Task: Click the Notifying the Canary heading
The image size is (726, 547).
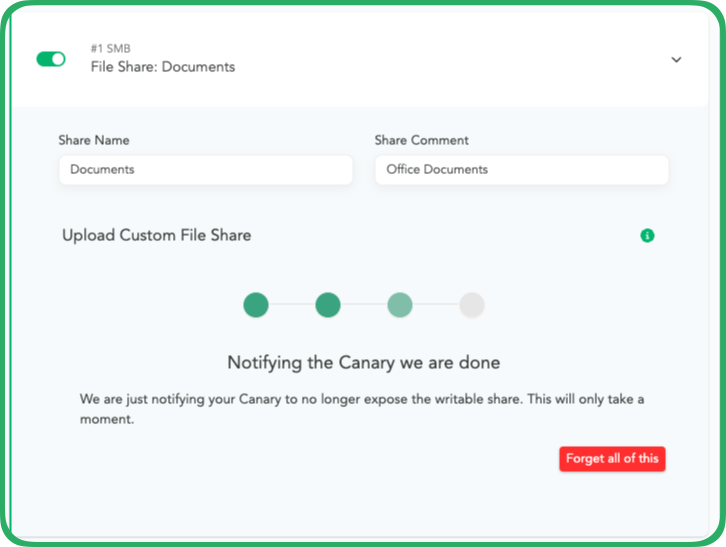Action: (363, 362)
